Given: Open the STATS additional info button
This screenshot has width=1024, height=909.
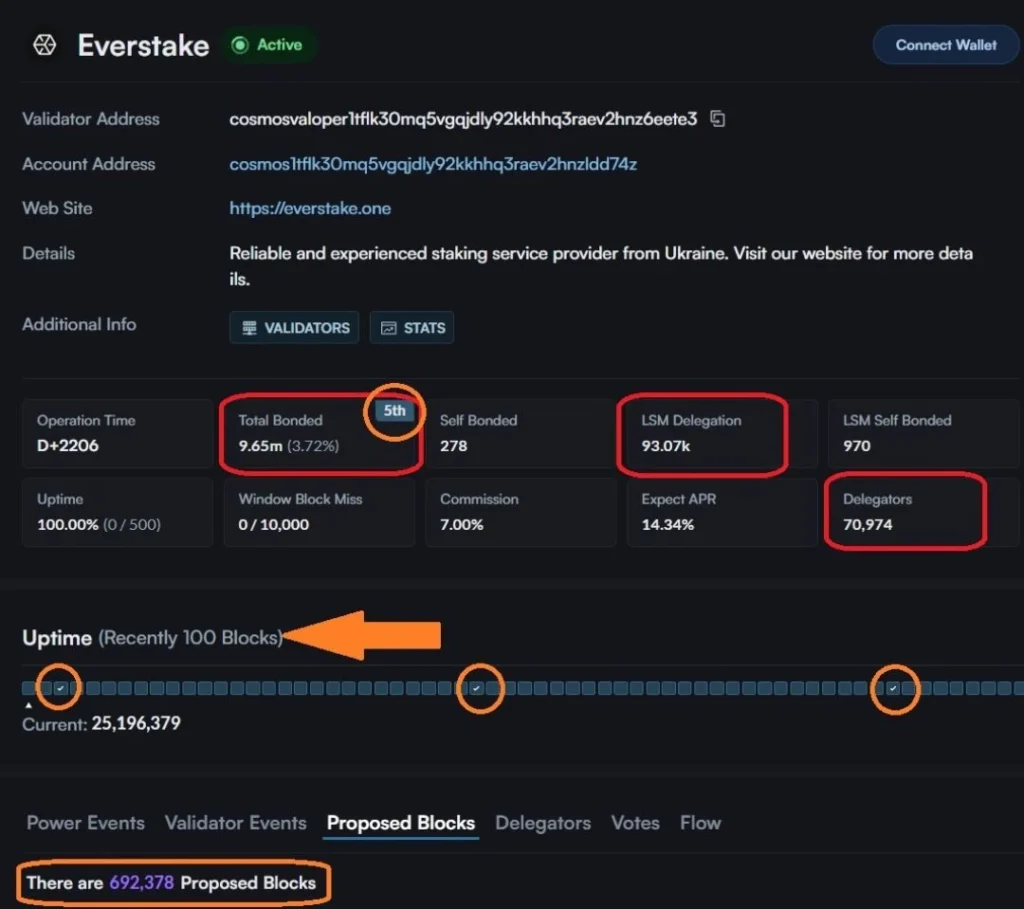Looking at the screenshot, I should [x=412, y=328].
